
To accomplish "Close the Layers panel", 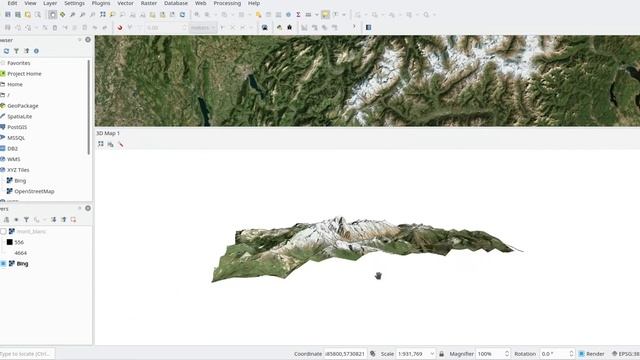I will (88, 208).
